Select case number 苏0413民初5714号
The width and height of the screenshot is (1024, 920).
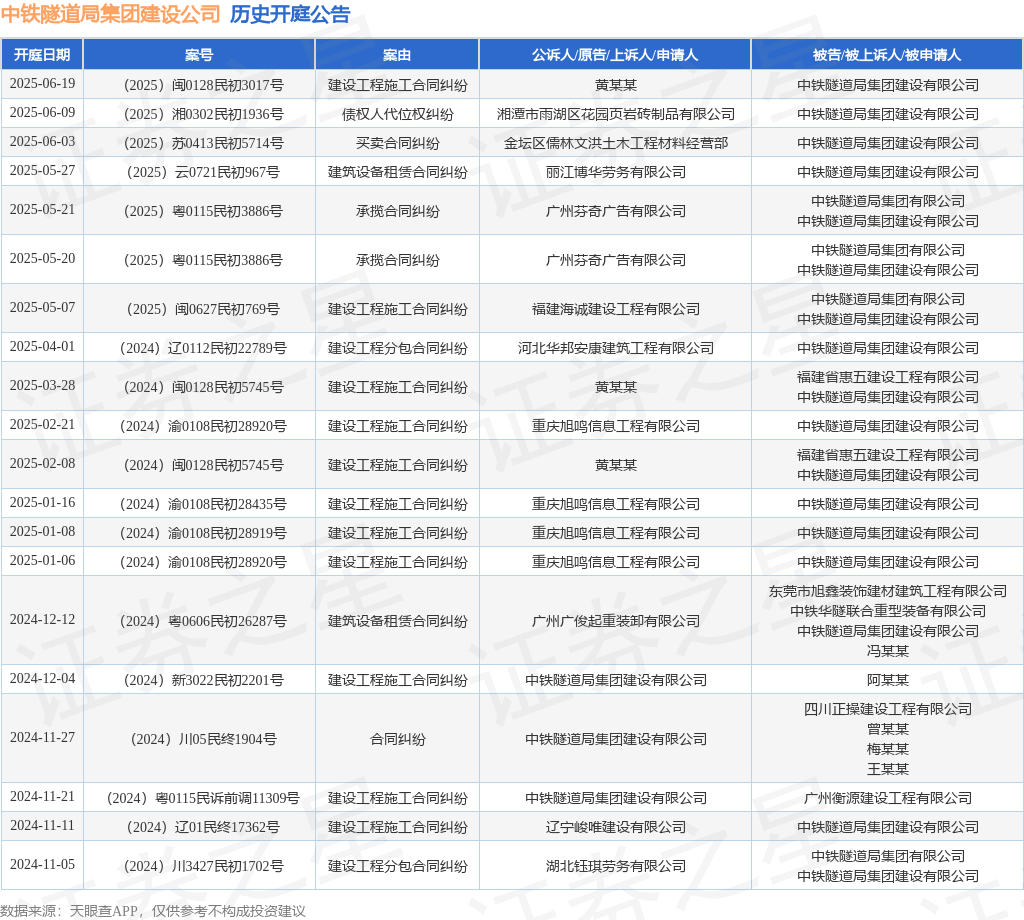204,144
